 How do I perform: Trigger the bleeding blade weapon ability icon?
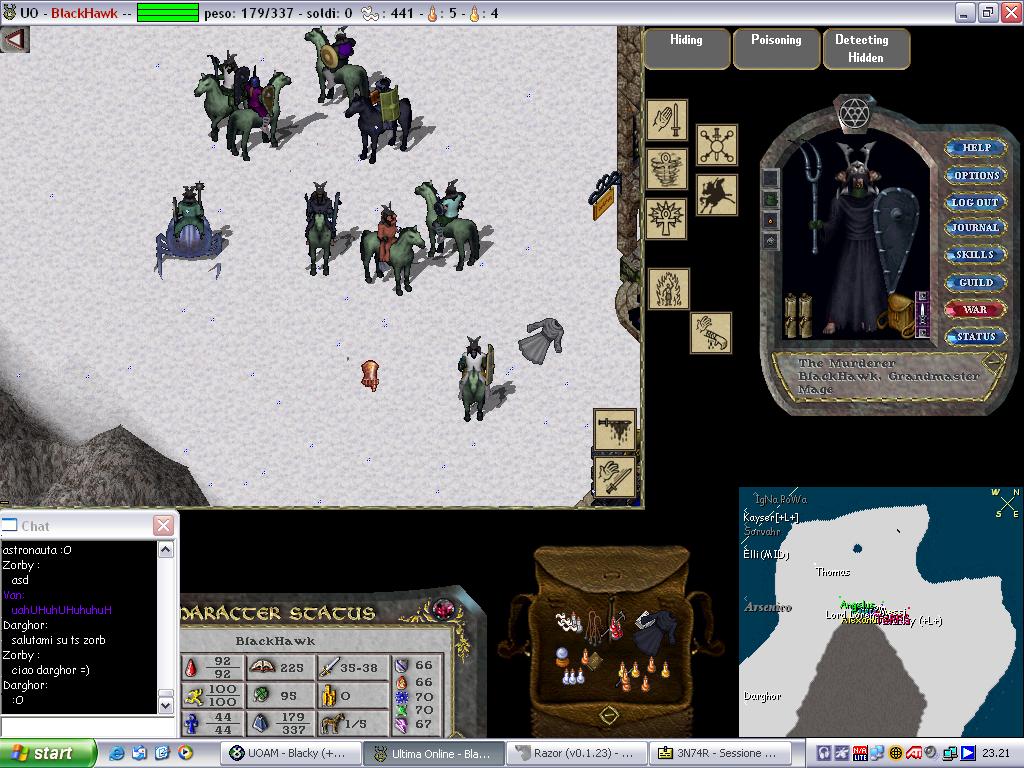(x=615, y=429)
